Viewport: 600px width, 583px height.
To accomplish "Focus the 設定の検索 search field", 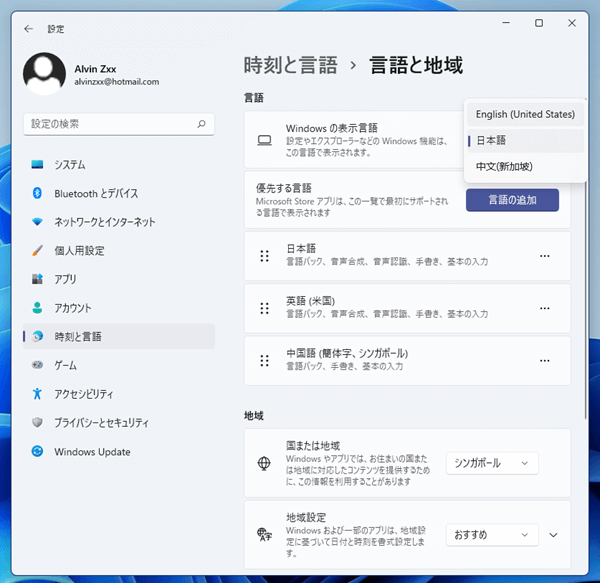I will 119,124.
